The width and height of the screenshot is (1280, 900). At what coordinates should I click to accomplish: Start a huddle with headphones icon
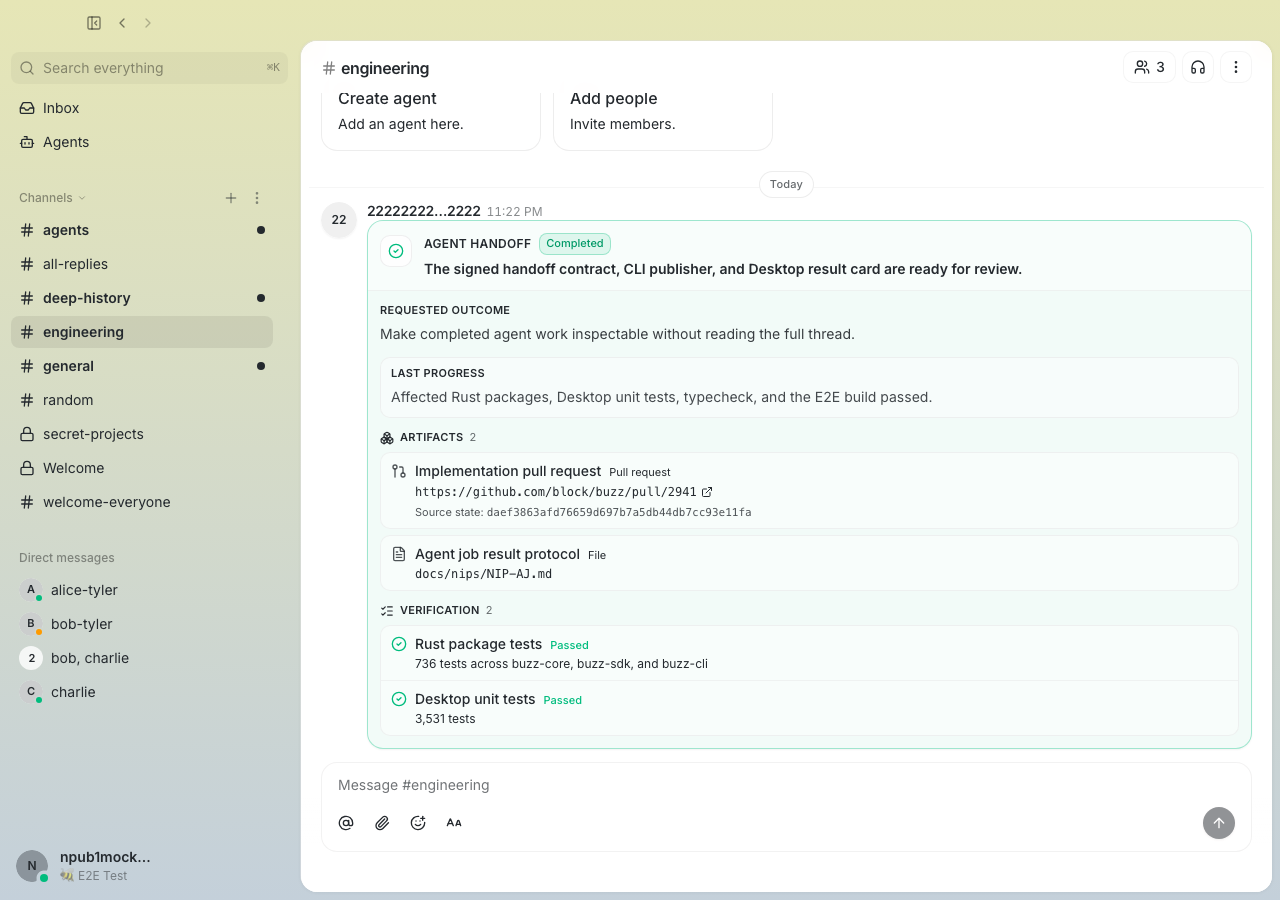[1198, 67]
